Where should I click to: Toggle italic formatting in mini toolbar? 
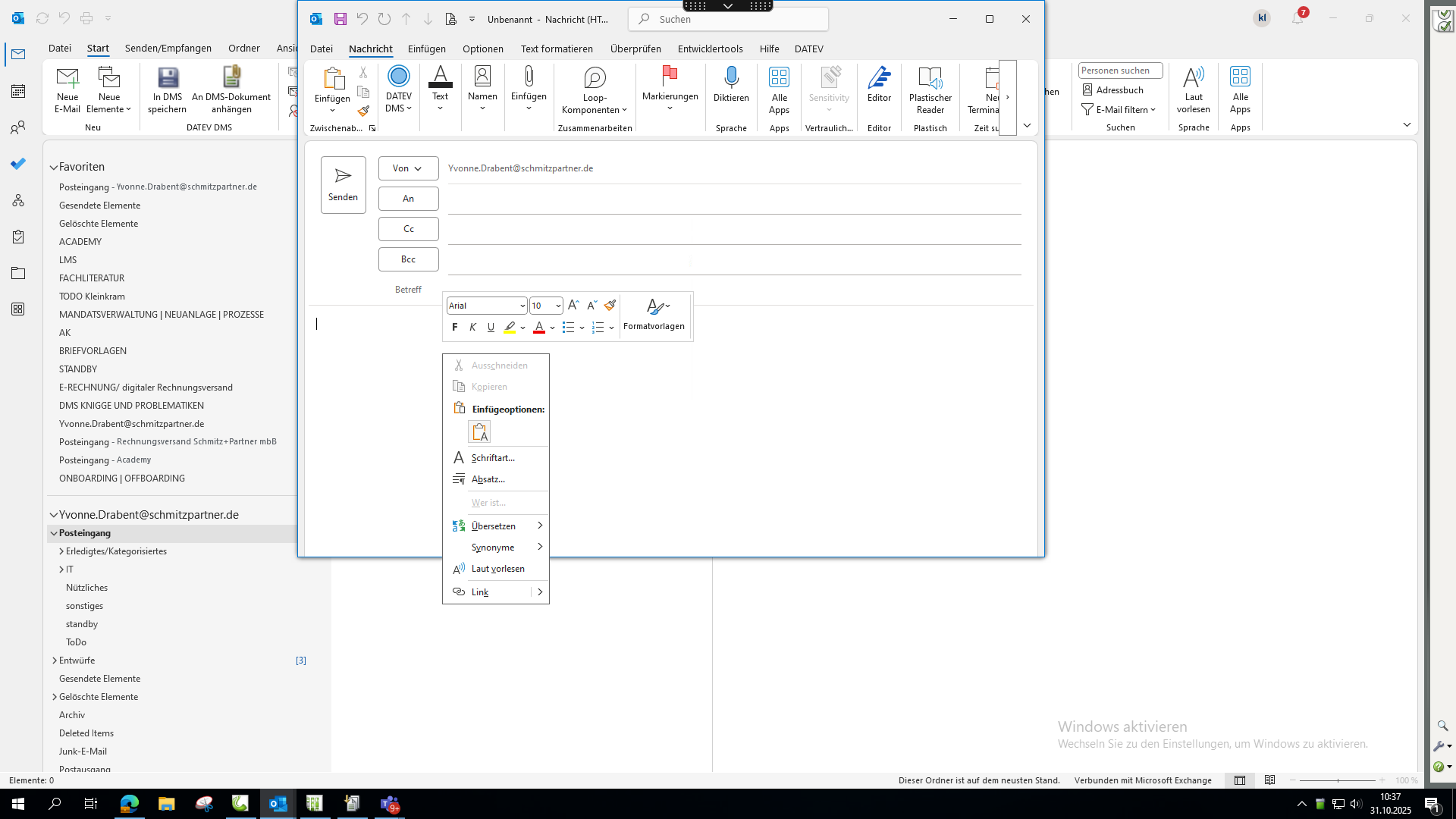[472, 328]
